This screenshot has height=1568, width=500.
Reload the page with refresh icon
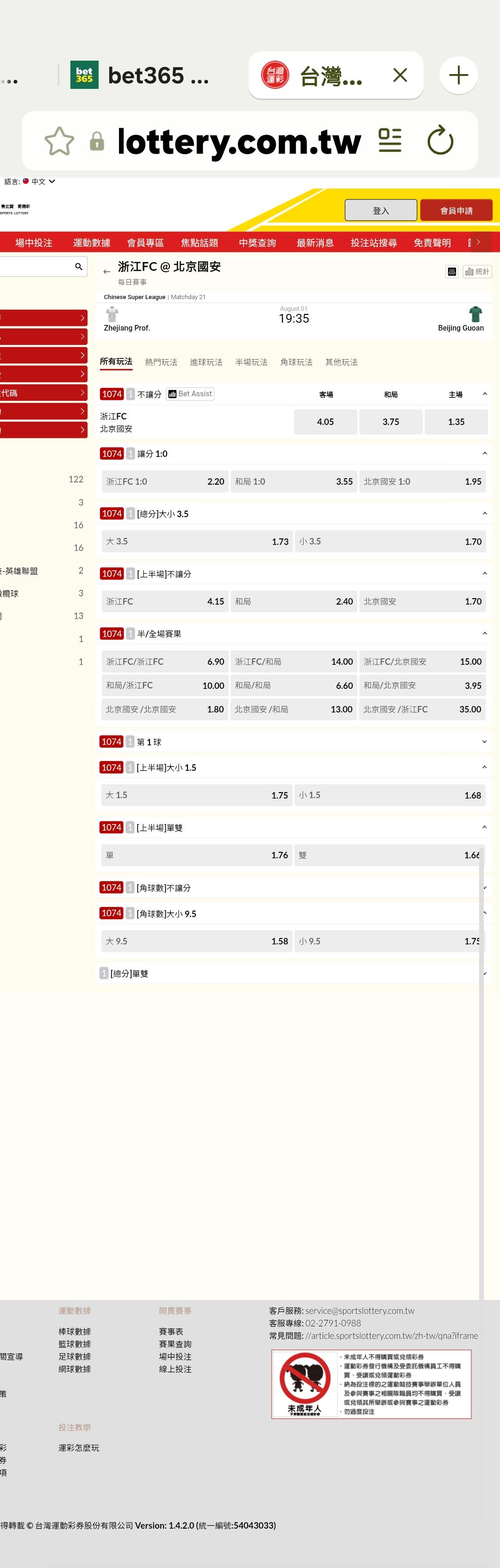(440, 141)
